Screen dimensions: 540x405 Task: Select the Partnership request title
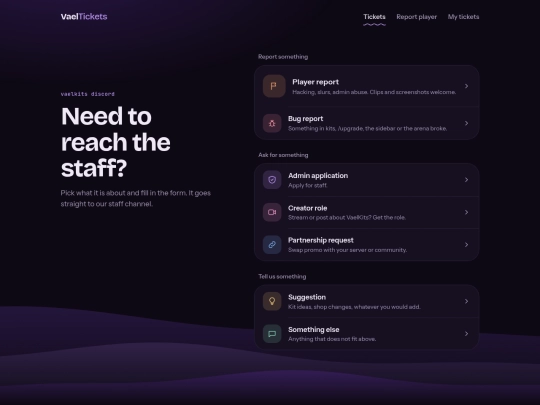point(321,240)
